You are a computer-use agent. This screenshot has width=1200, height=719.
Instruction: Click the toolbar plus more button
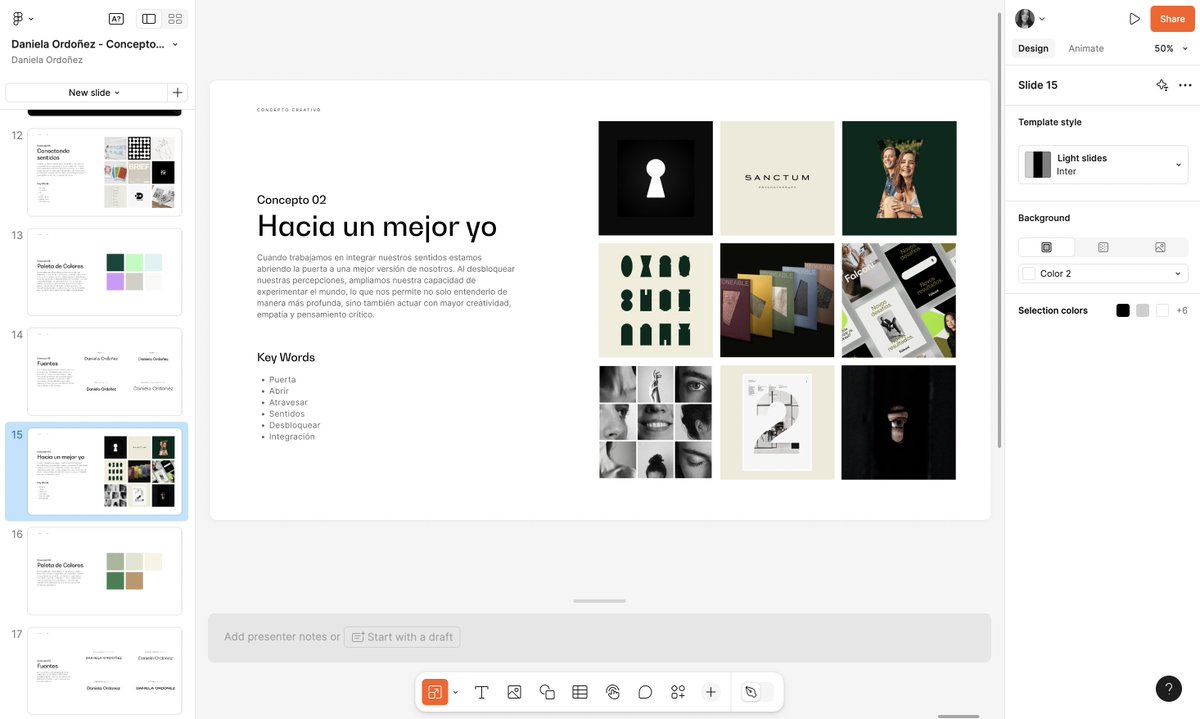click(x=711, y=692)
